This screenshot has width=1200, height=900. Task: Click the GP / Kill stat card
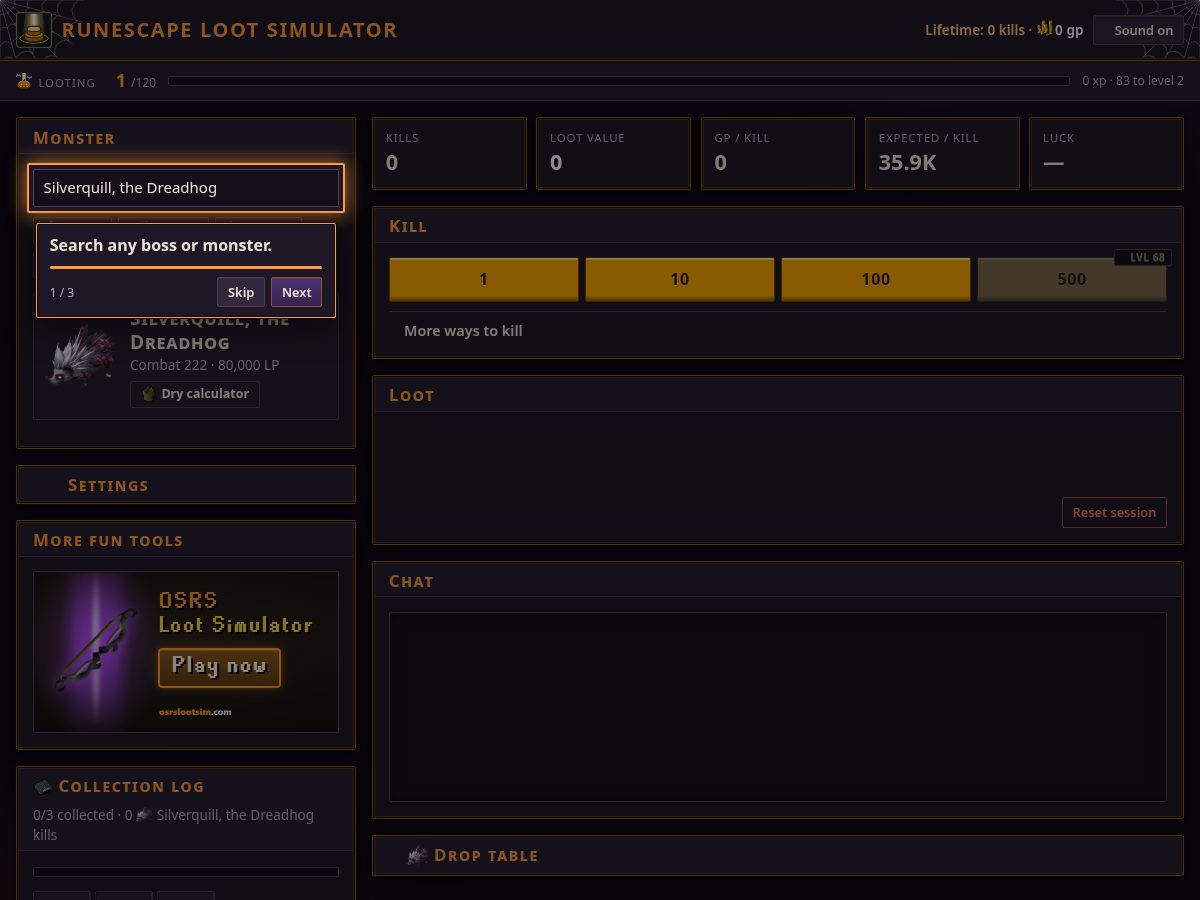(x=777, y=153)
